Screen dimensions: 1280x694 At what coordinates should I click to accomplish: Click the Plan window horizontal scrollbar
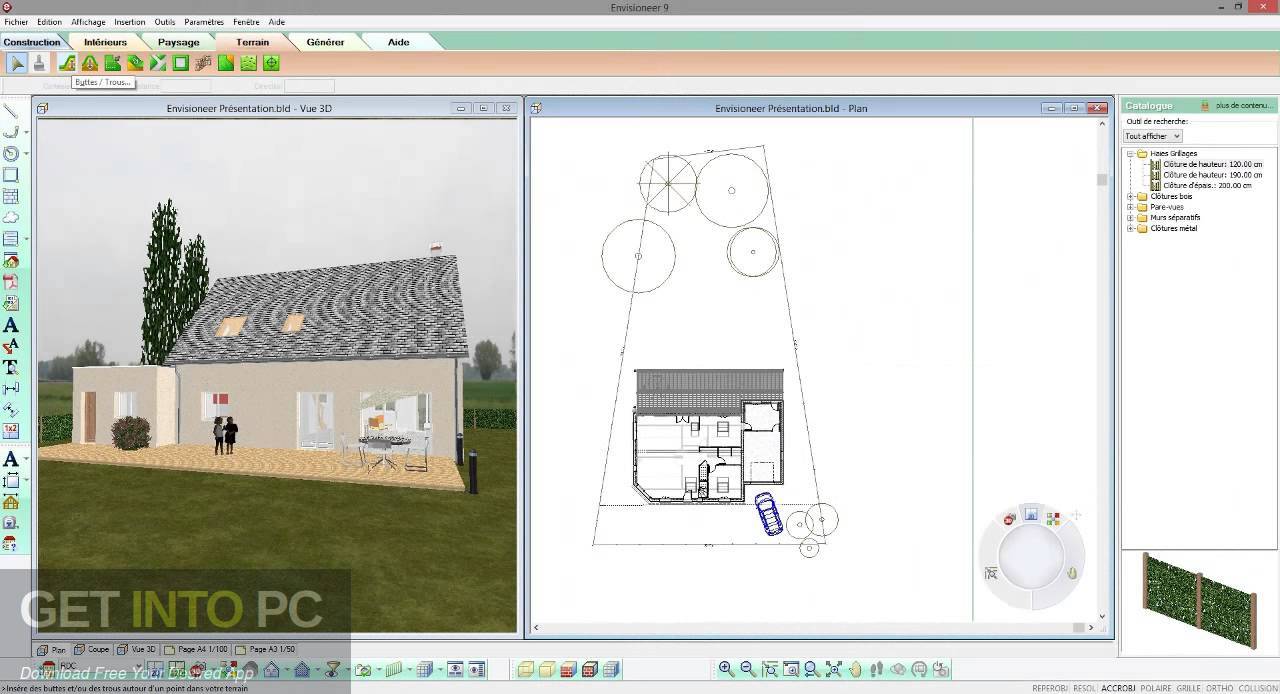(813, 628)
